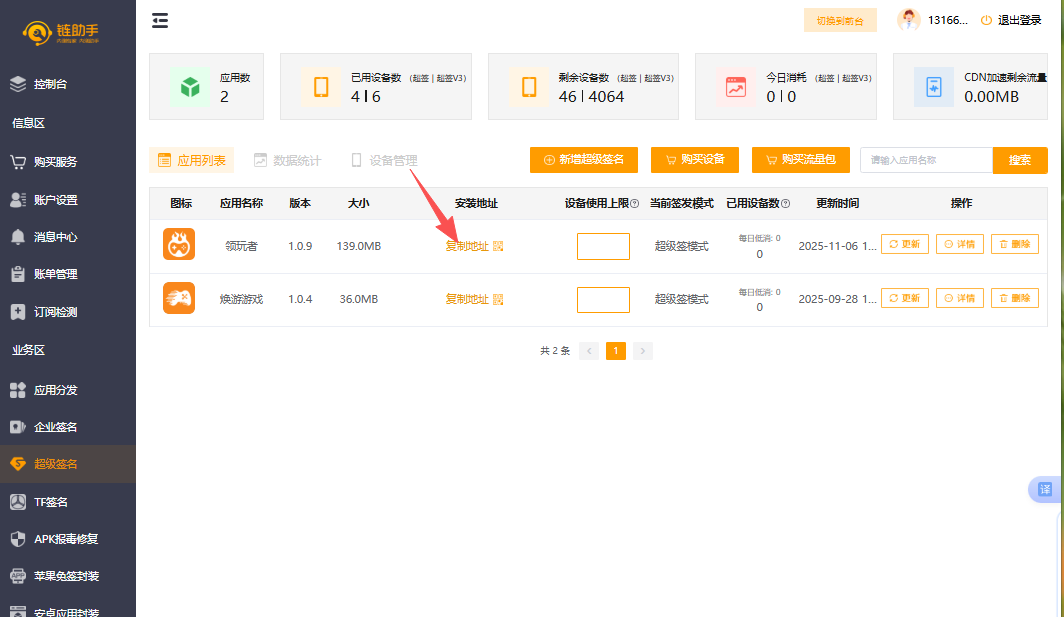Open 企业签名 in the sidebar
The image size is (1064, 617).
tap(55, 427)
